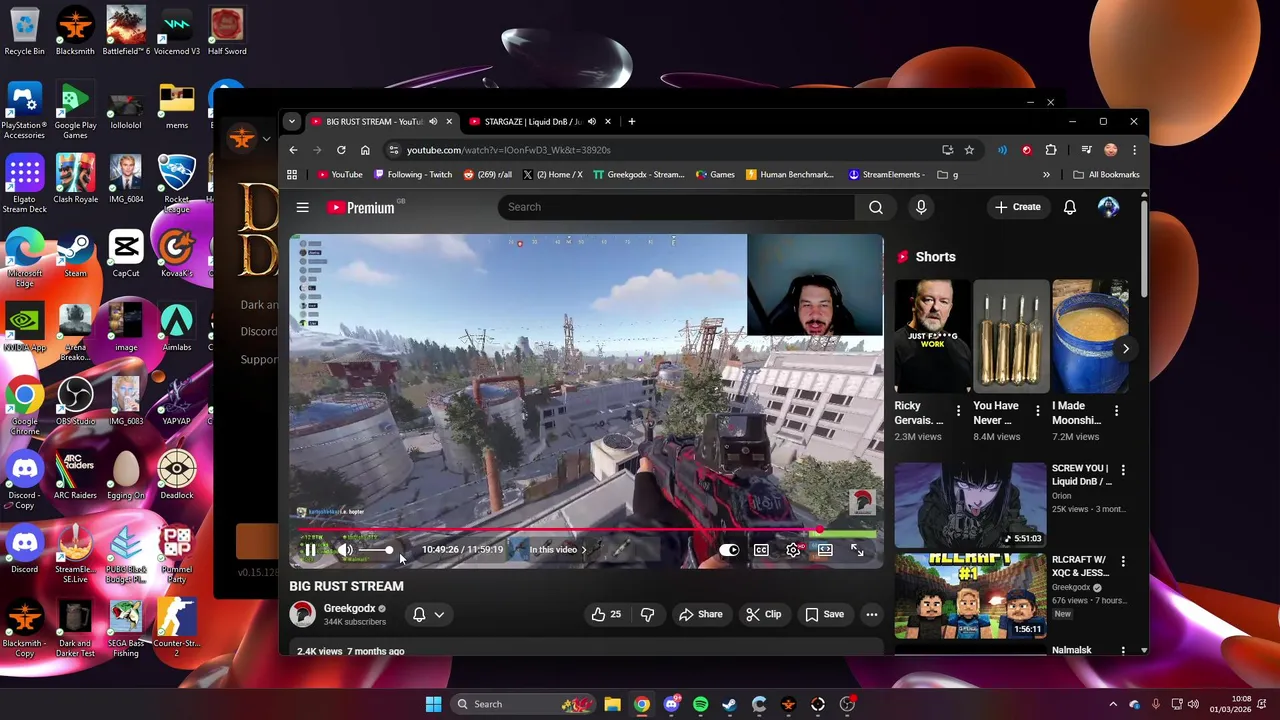Show hidden bookmarks with the chevron
This screenshot has width=1280, height=720.
1046,175
